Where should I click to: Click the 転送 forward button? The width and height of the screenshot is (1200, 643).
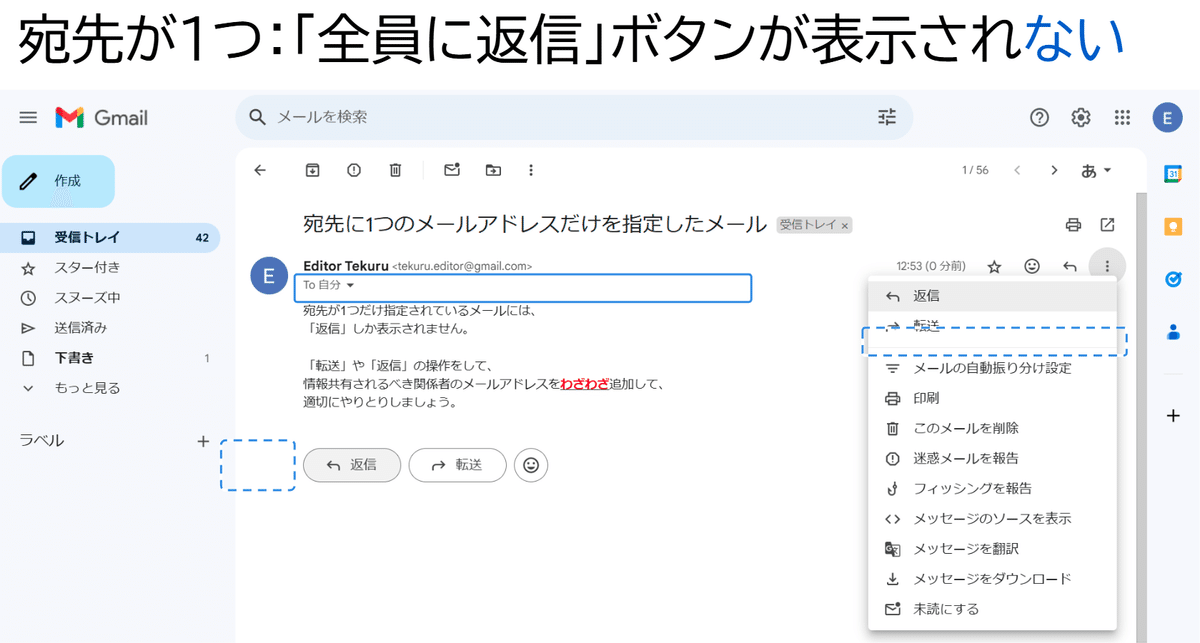click(457, 465)
